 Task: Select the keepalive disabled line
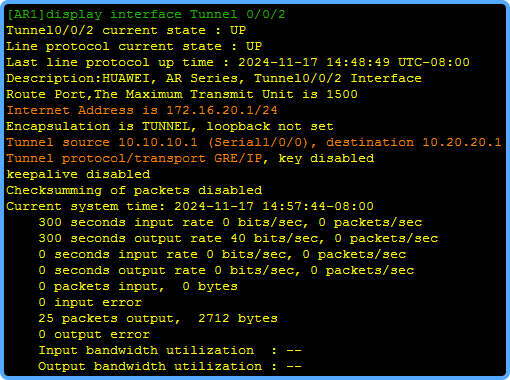(78, 174)
